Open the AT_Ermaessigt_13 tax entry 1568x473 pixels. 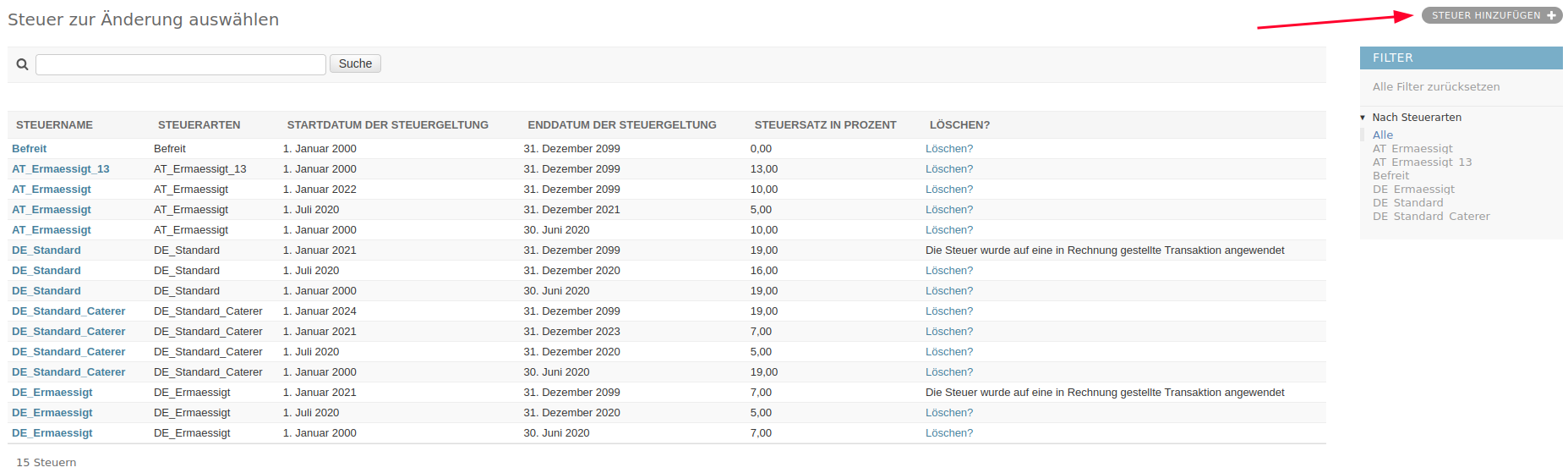pyautogui.click(x=61, y=169)
